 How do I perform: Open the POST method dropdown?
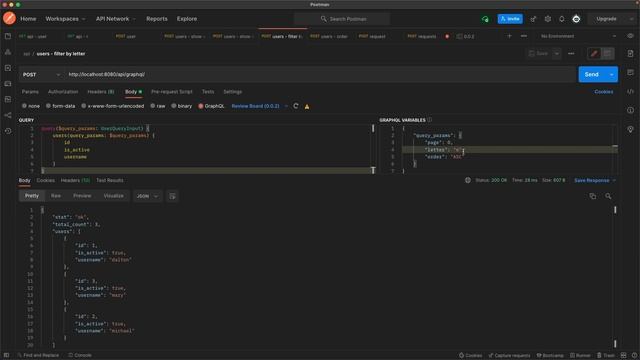point(41,75)
